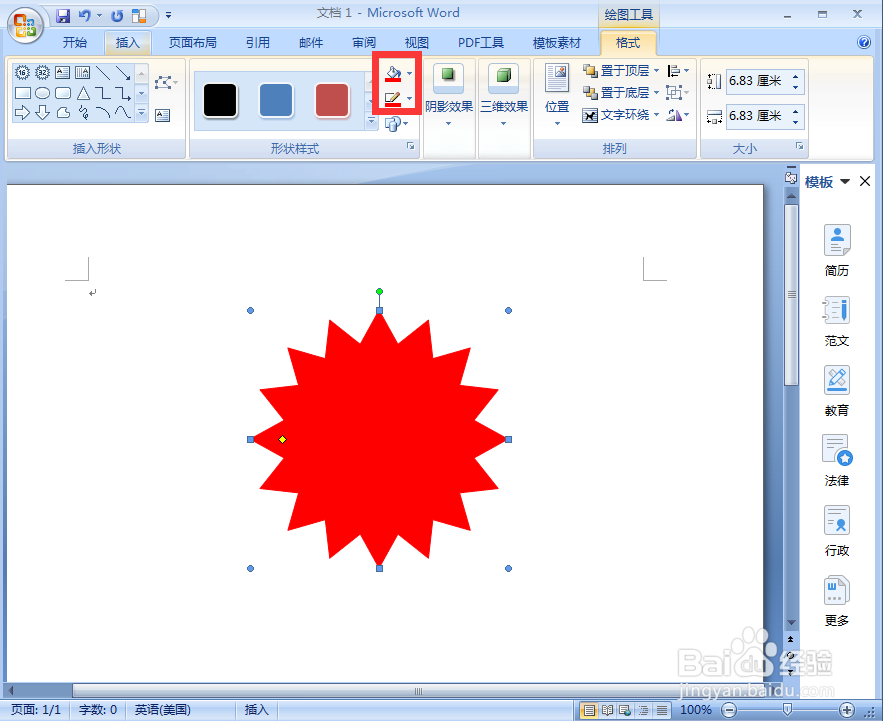The height and width of the screenshot is (721, 883).
Task: Open the 置于底层 dropdown arrow
Action: (657, 93)
